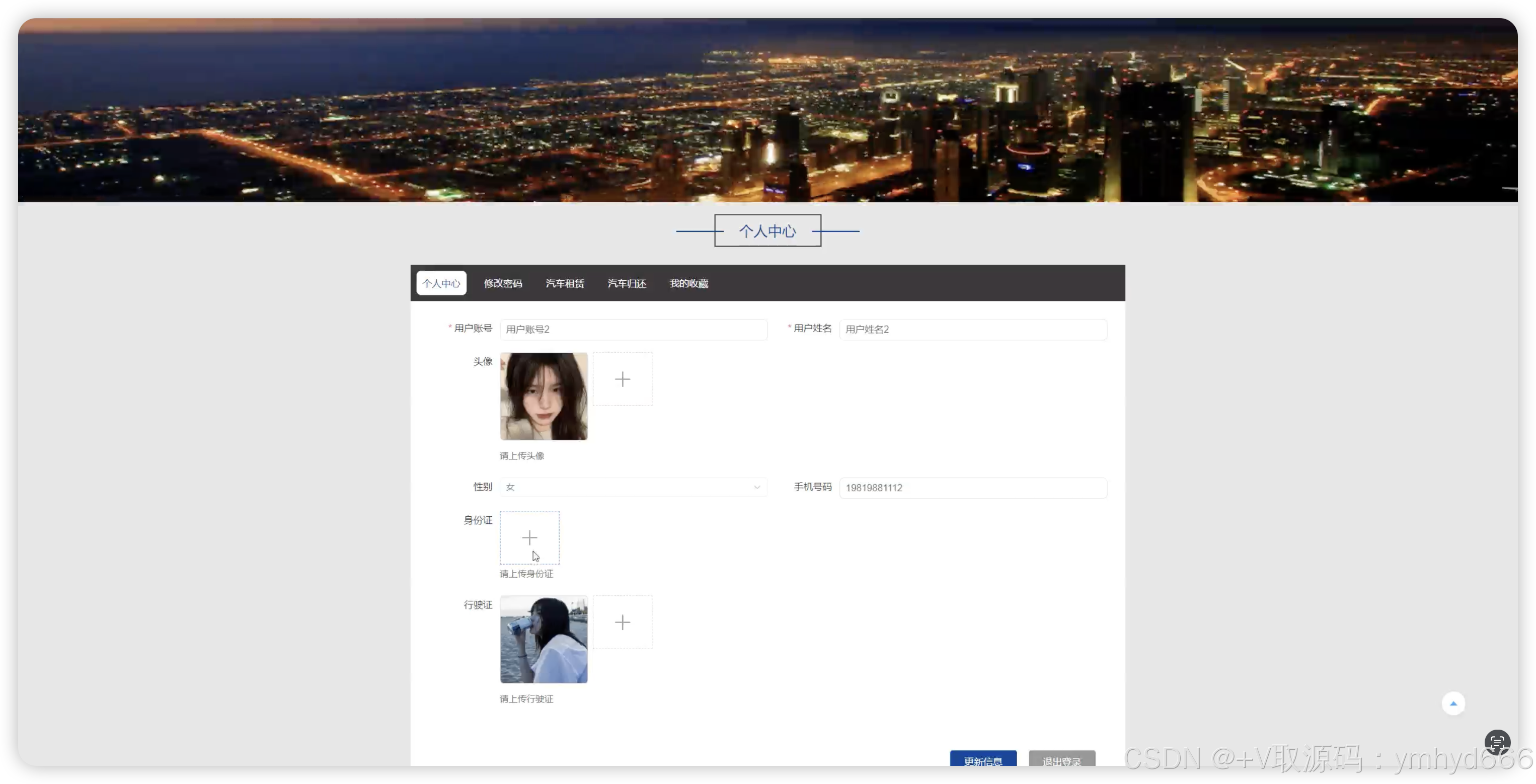The width and height of the screenshot is (1536, 784).
Task: Click the 用户账号 input field
Action: (x=633, y=329)
